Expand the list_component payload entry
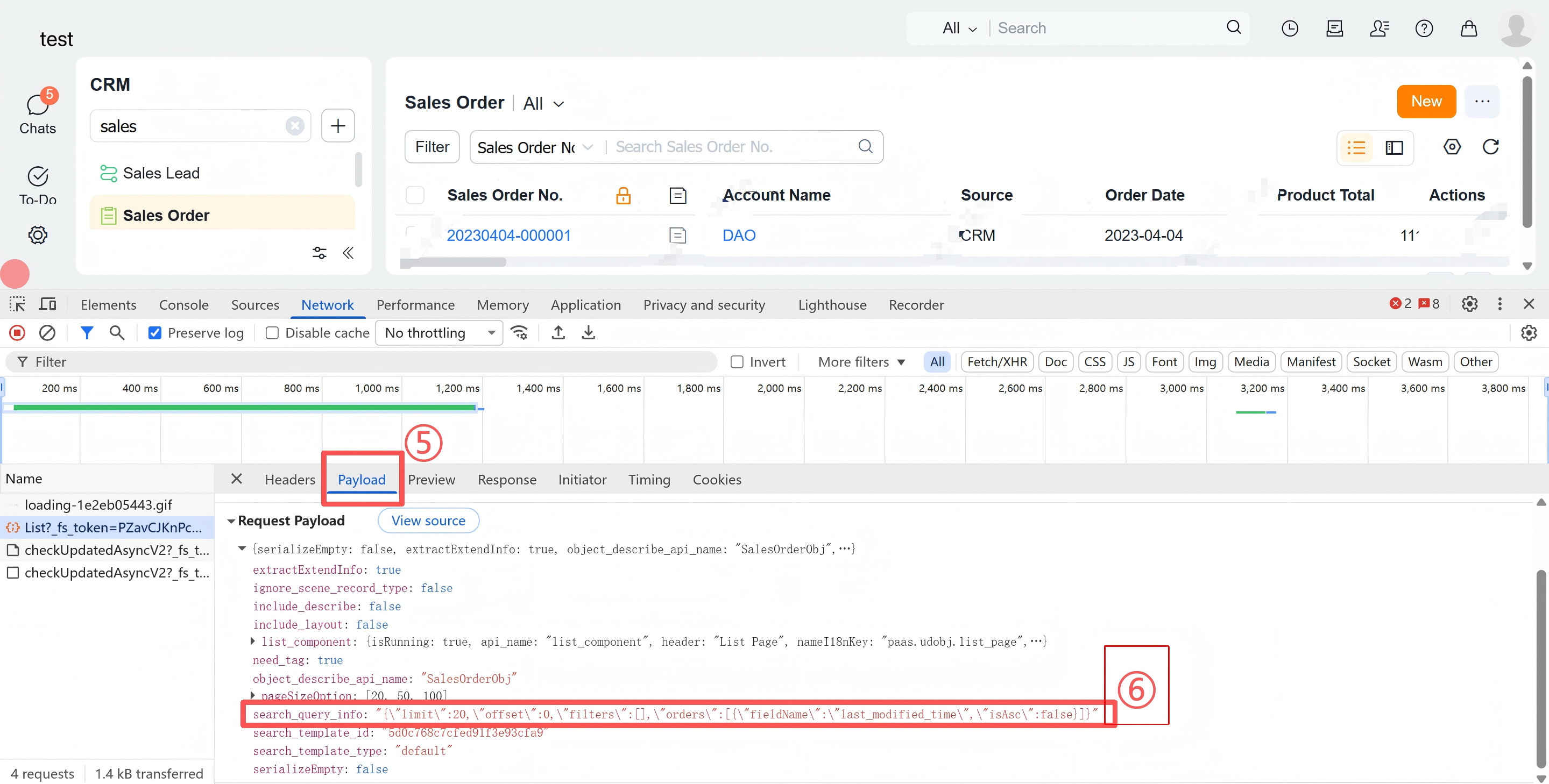Viewport: 1549px width, 784px height. click(253, 642)
